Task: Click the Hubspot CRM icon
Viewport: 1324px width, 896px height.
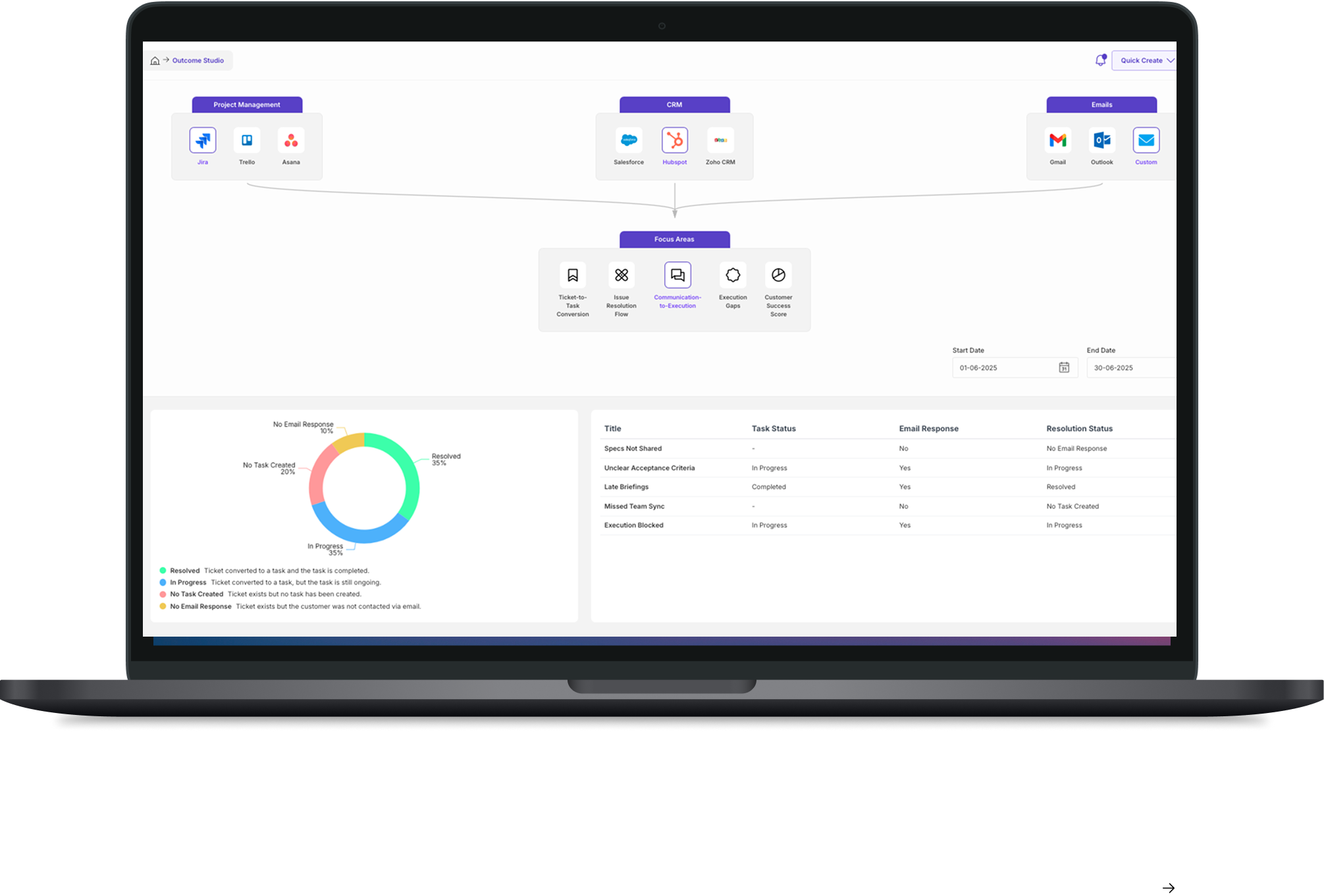Action: (674, 140)
